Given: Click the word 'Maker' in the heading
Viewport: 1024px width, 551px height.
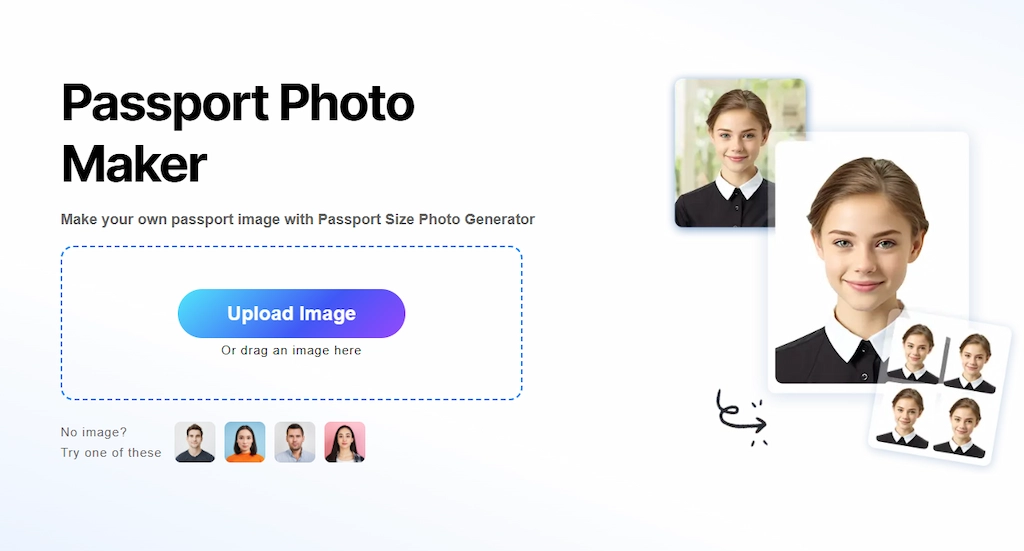Looking at the screenshot, I should 134,165.
